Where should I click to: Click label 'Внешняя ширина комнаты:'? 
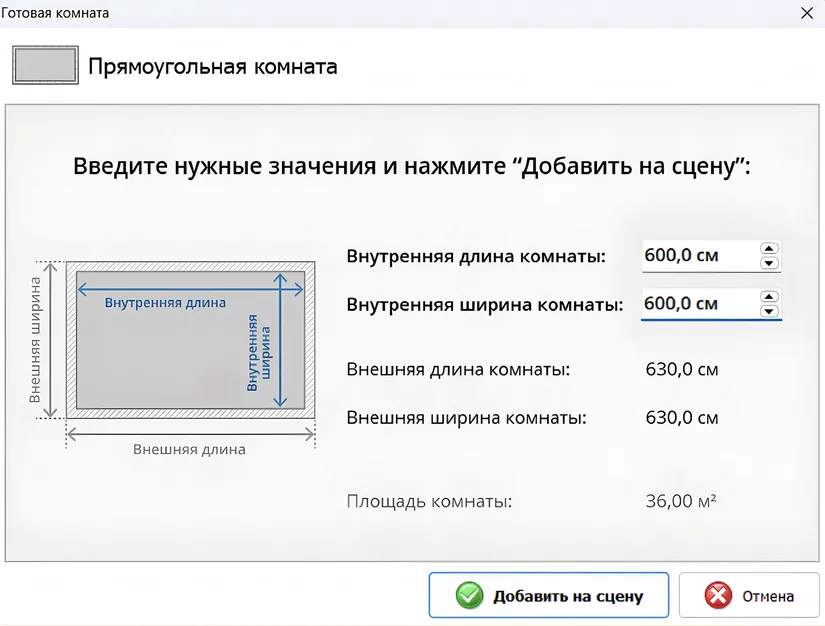click(x=466, y=418)
